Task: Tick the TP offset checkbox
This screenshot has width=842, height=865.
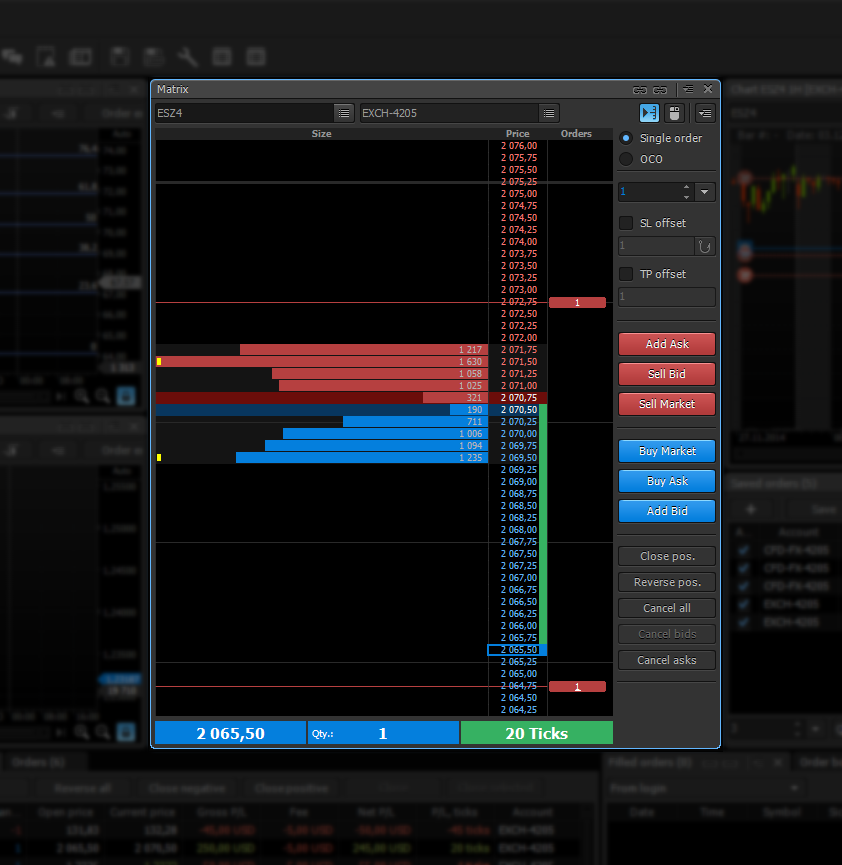Action: (627, 274)
